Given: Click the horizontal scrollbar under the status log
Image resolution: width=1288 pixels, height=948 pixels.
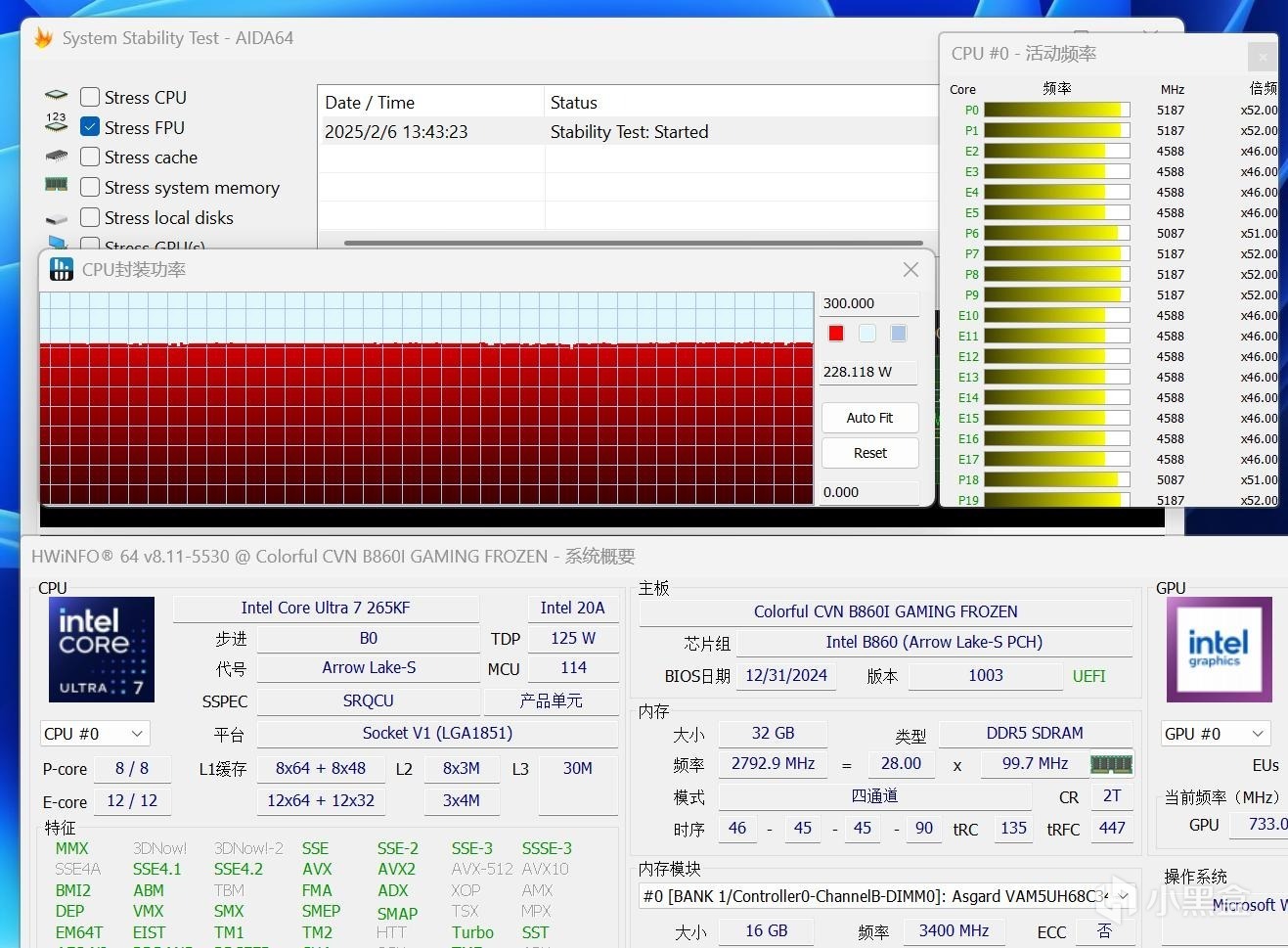Looking at the screenshot, I should [634, 243].
